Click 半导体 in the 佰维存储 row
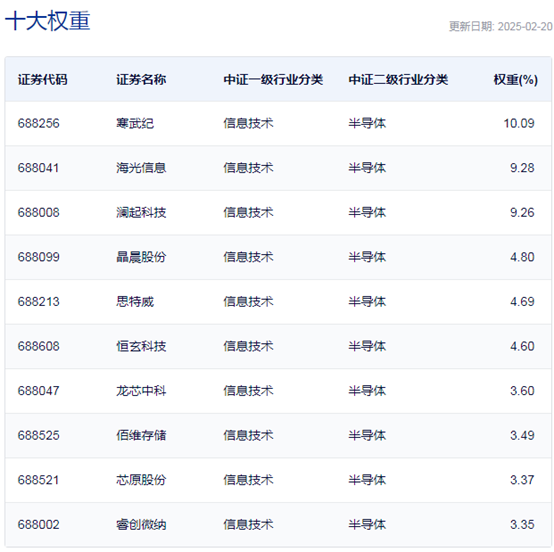554x552 pixels. [367, 435]
